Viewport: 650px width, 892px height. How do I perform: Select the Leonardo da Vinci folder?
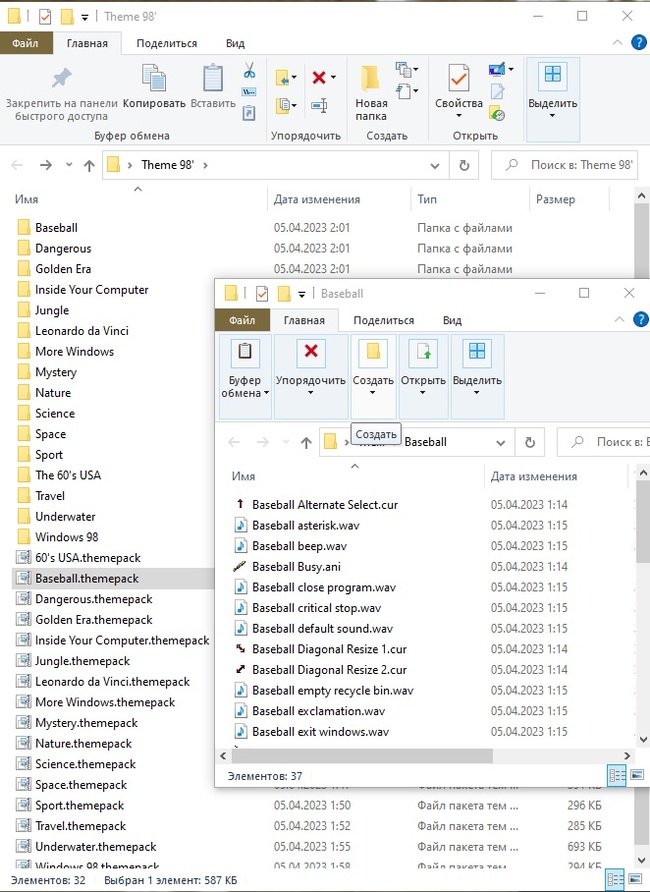coord(81,331)
